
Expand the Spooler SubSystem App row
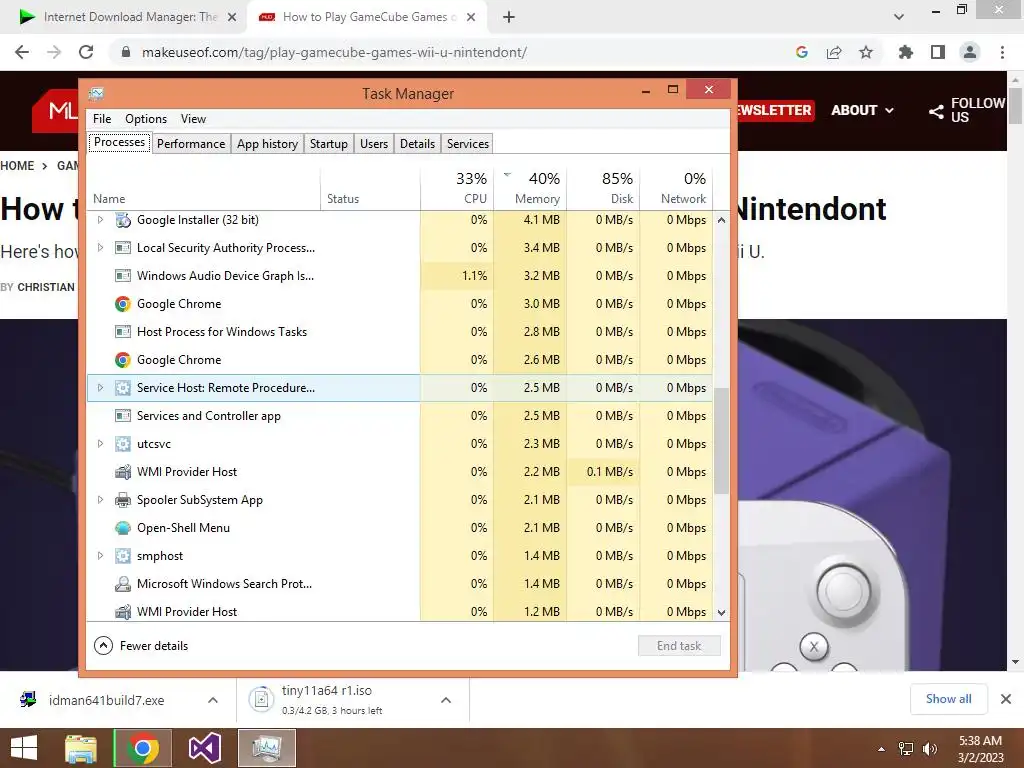tap(100, 500)
